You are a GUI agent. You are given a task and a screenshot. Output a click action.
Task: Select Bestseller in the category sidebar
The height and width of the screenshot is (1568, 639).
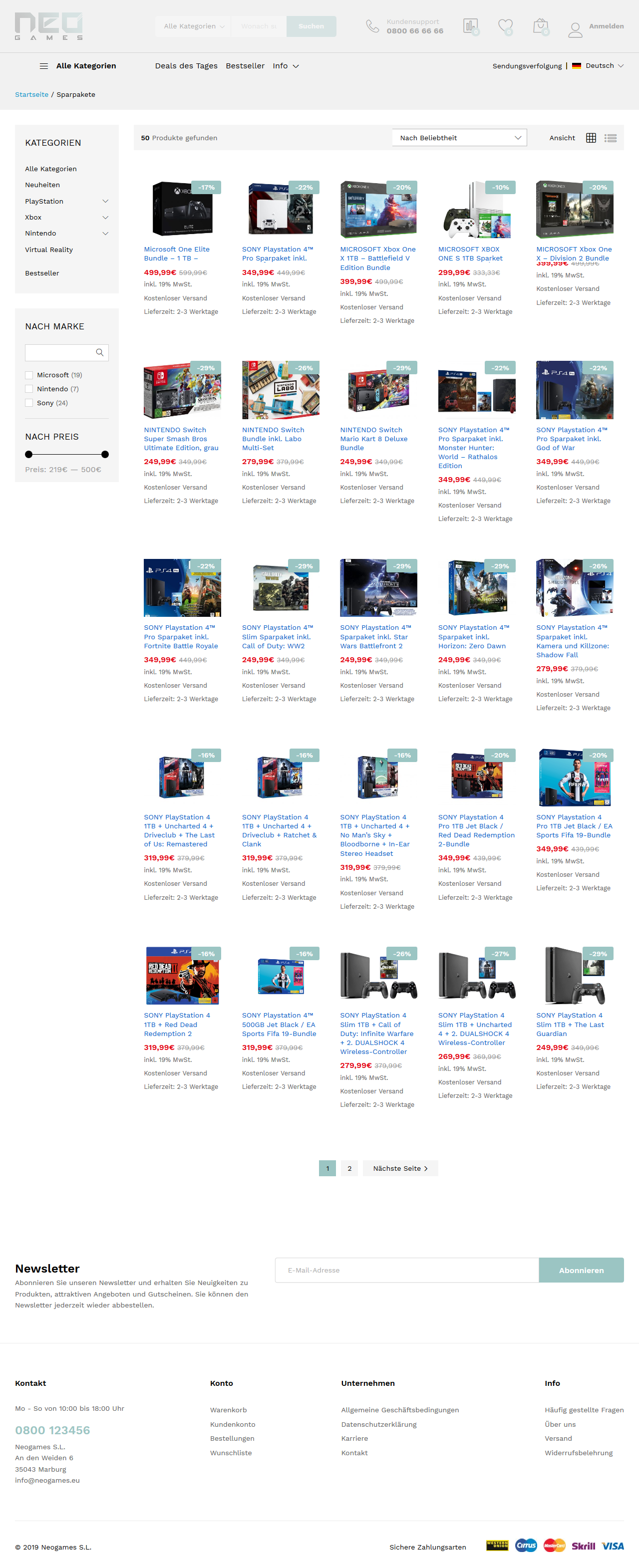point(42,273)
